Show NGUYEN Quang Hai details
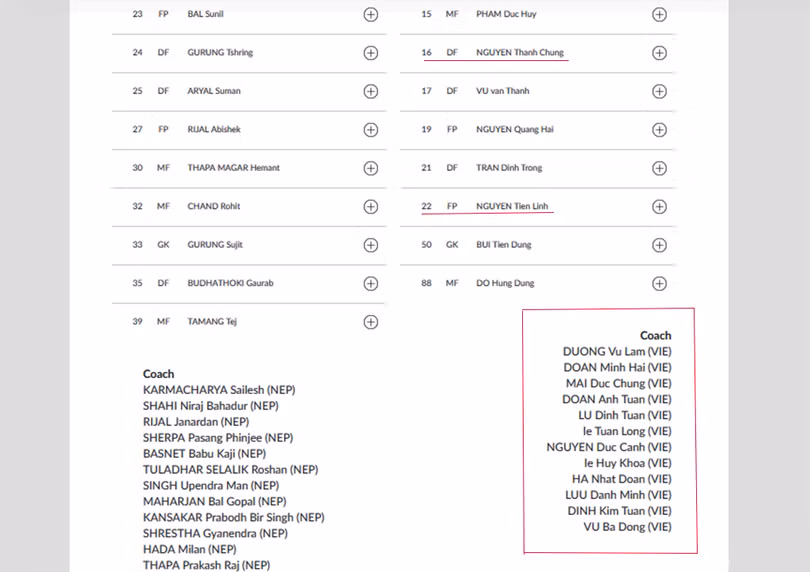This screenshot has height=572, width=810. pyautogui.click(x=659, y=130)
